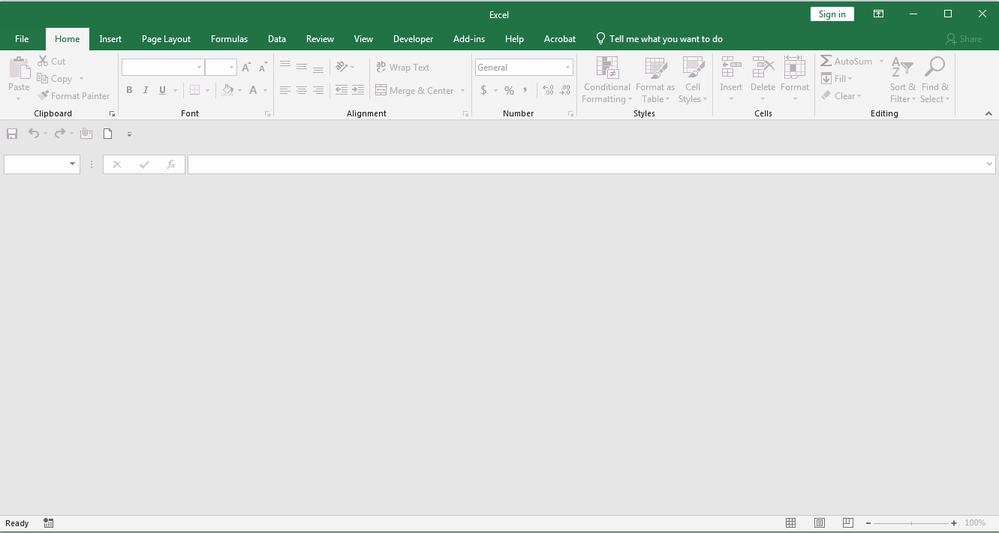
Task: Click Tell me what you want to do
Action: click(x=659, y=39)
